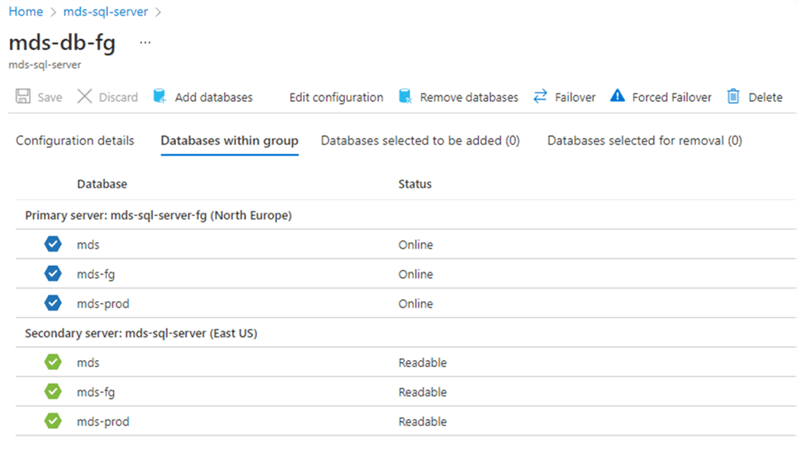Switch to Databases selected to be added tab
This screenshot has height=458, width=797.
[x=420, y=141]
